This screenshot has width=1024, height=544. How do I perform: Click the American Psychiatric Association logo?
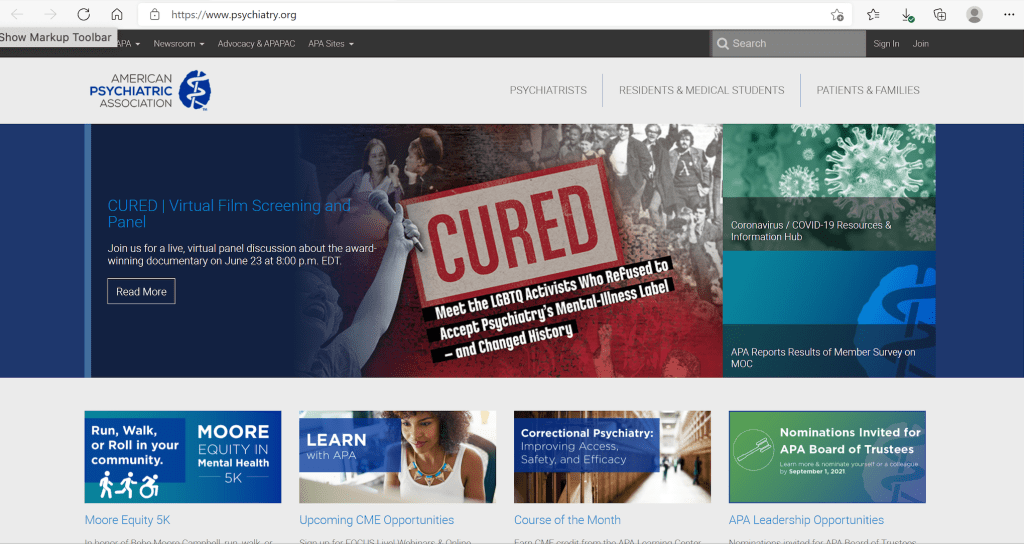pyautogui.click(x=150, y=90)
